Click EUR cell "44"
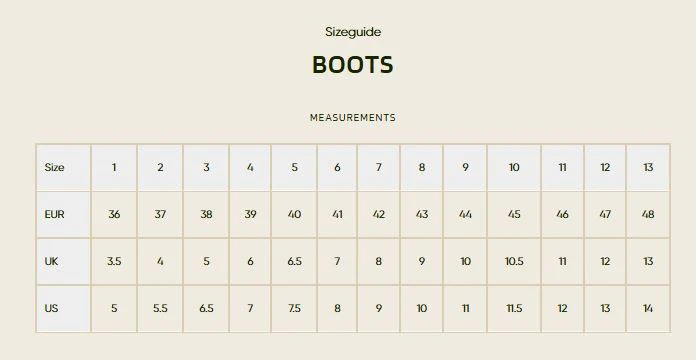 point(465,214)
